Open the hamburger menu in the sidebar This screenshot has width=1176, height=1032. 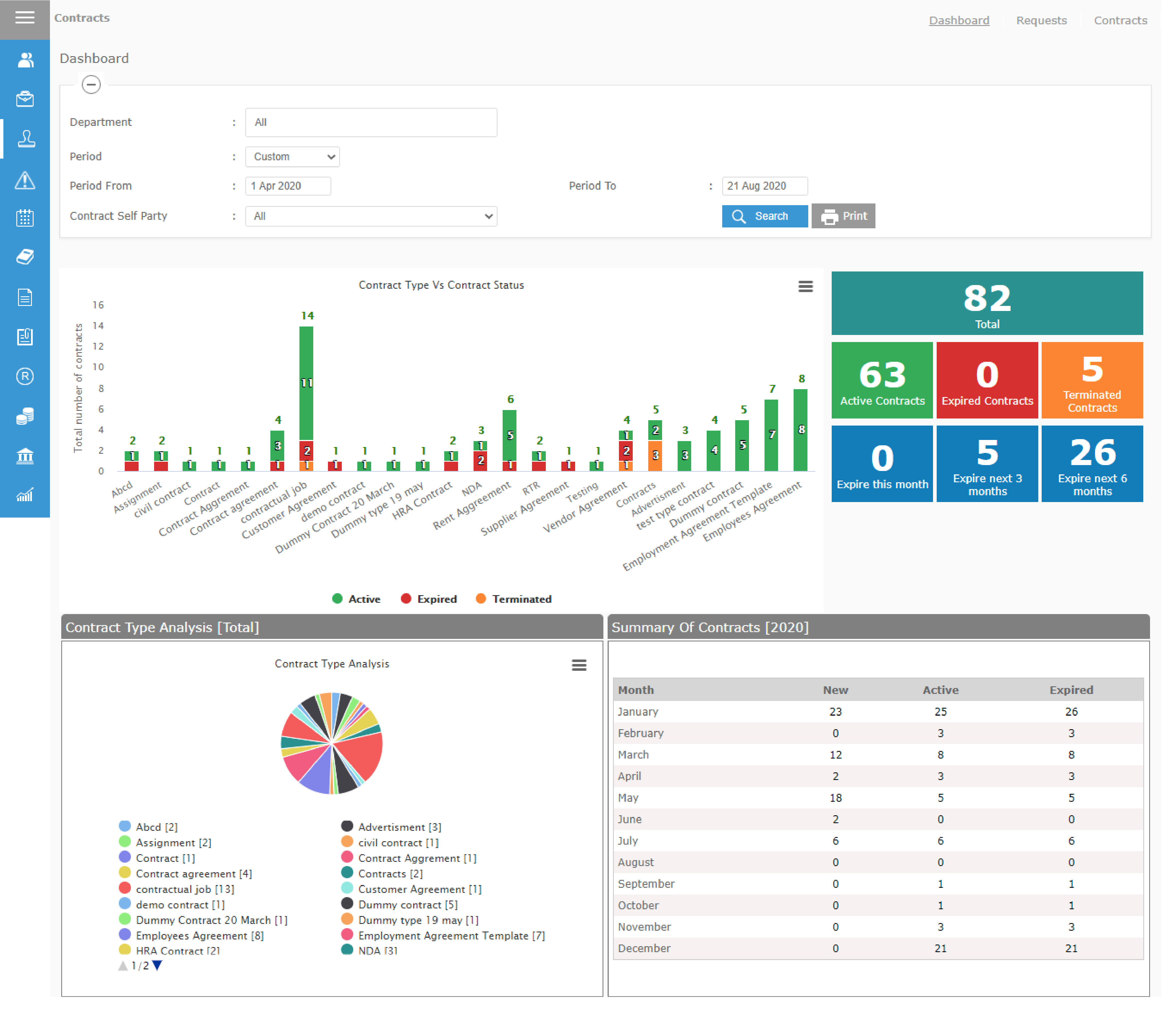point(25,18)
